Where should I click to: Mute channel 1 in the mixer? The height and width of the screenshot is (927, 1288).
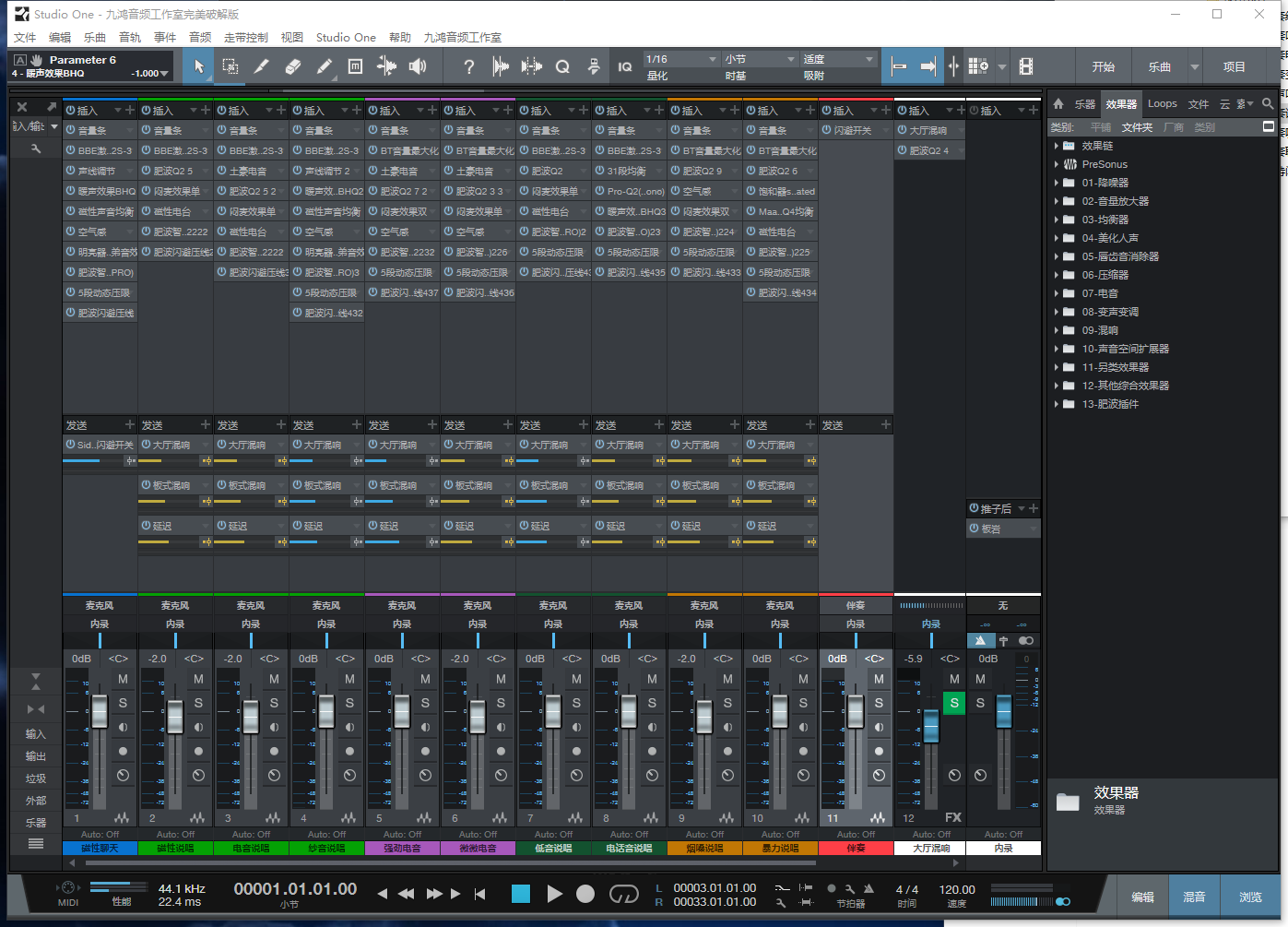click(x=123, y=679)
